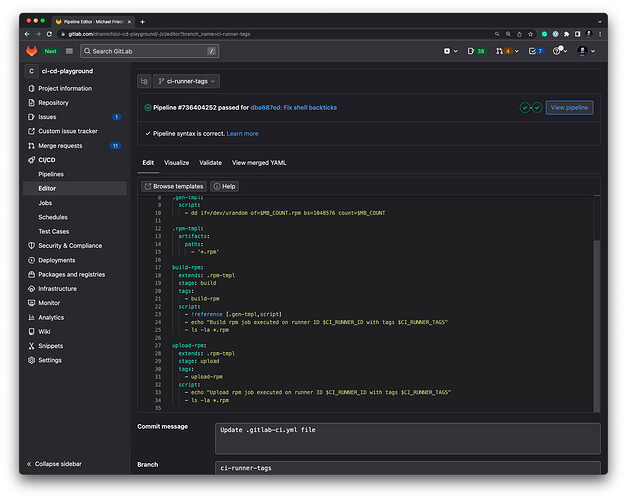Viewport: 627px width, 500px height.
Task: Expand the help question mark dropdown
Action: coord(559,50)
